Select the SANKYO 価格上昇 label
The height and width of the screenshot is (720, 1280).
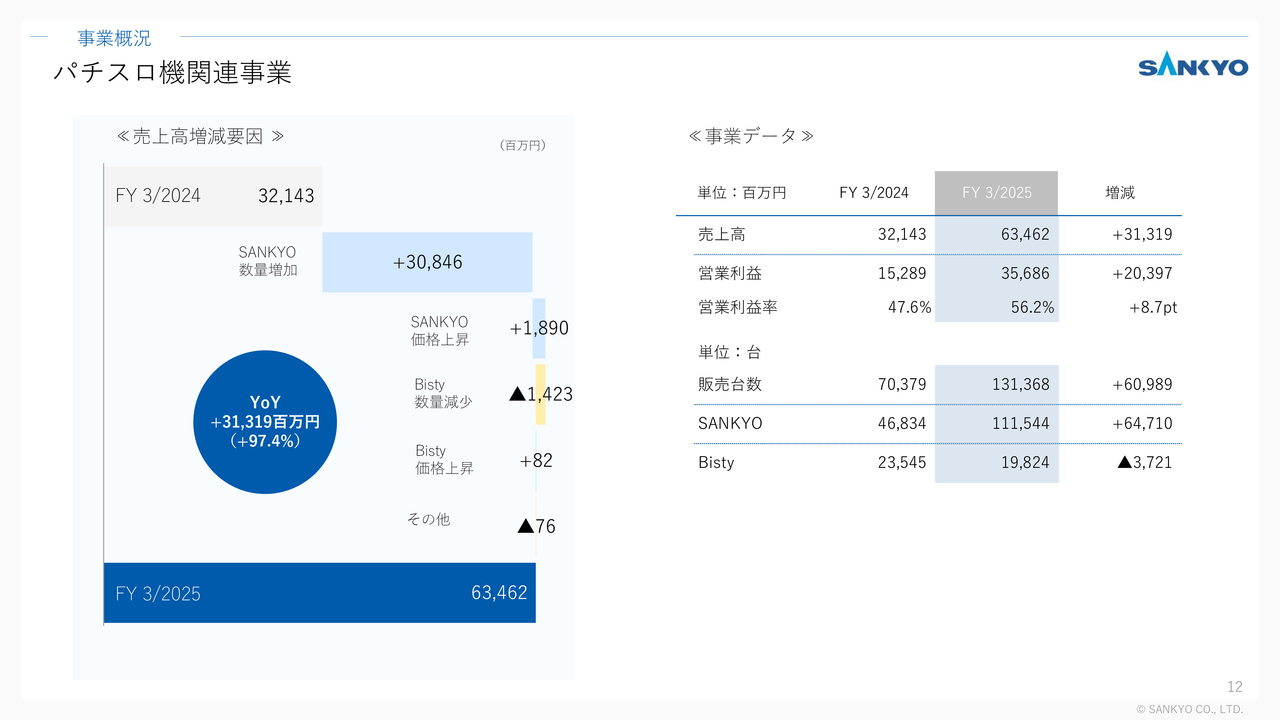pyautogui.click(x=440, y=331)
